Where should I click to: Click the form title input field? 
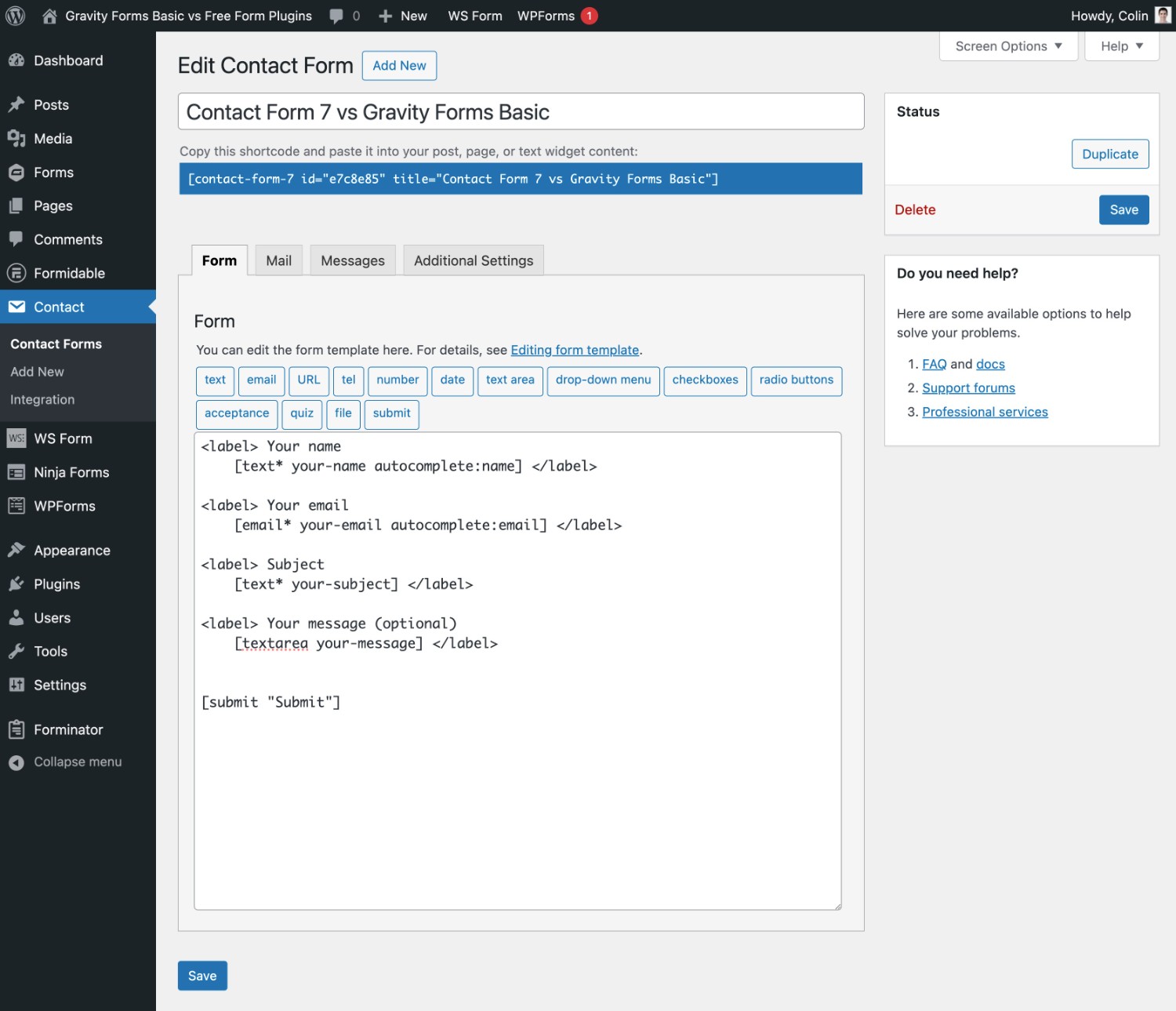[x=521, y=111]
